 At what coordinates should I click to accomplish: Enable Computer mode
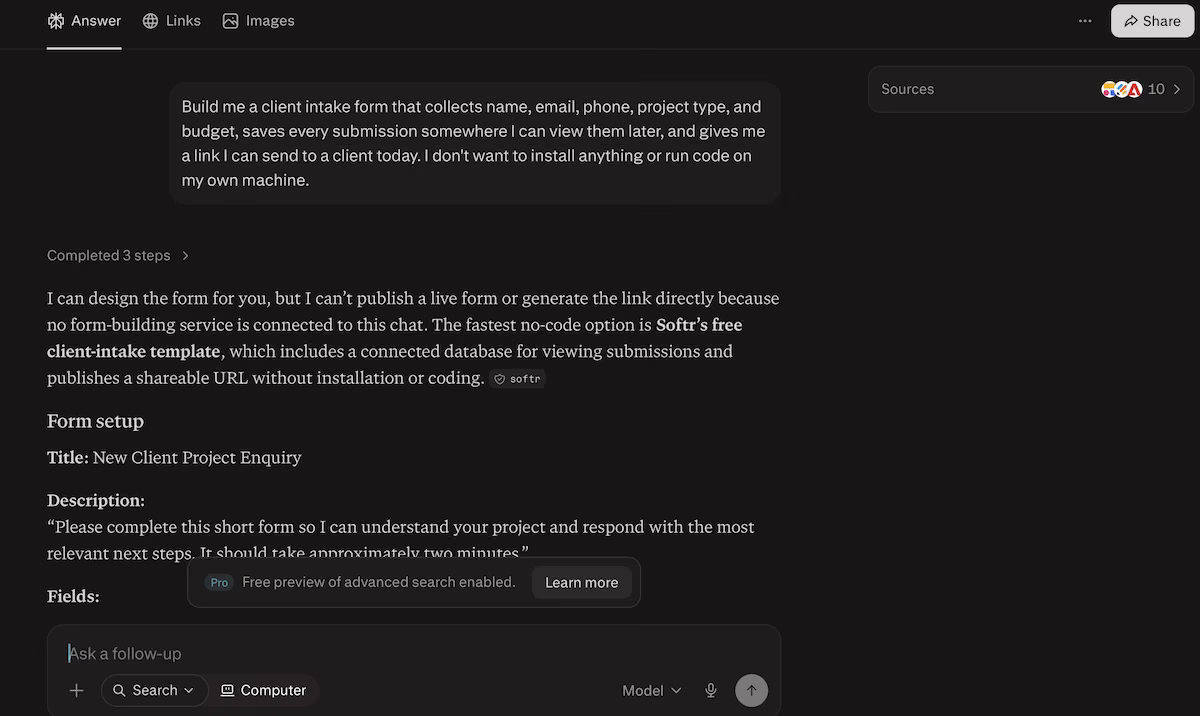tap(264, 690)
